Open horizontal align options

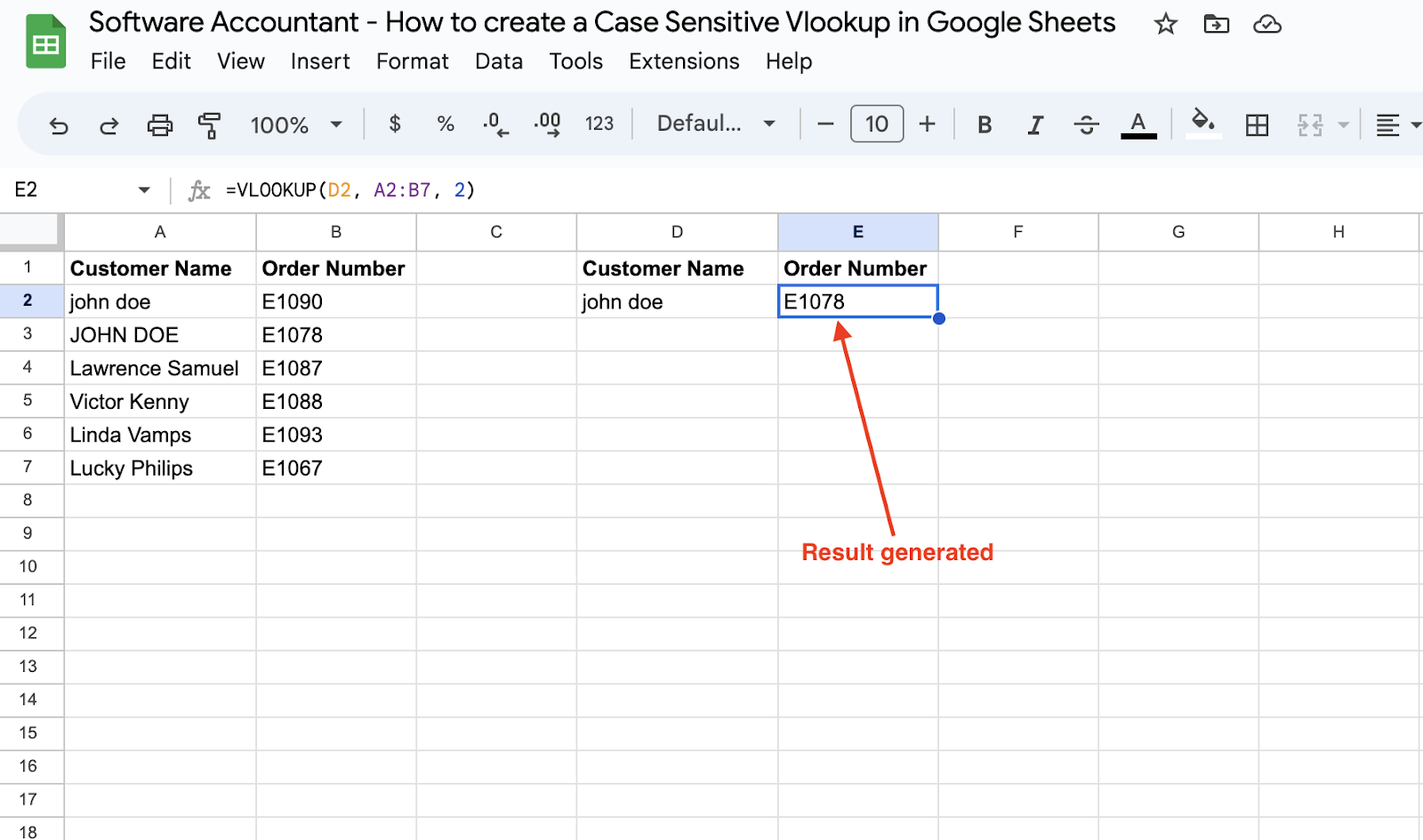pos(1387,124)
